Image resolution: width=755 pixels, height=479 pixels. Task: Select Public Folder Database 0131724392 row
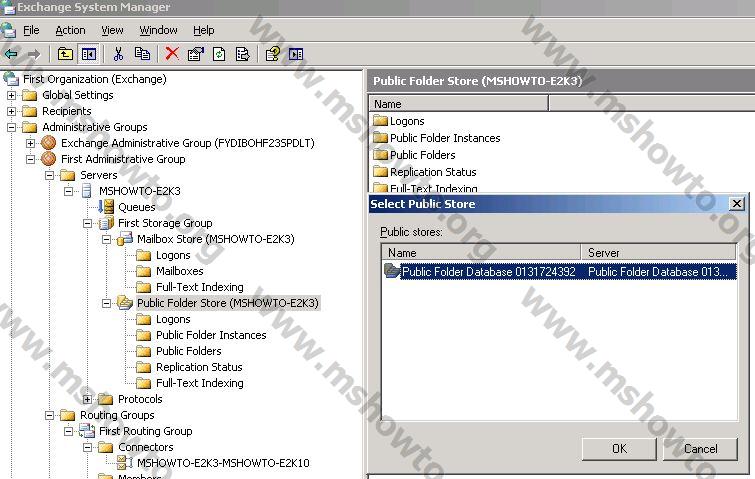(560, 272)
